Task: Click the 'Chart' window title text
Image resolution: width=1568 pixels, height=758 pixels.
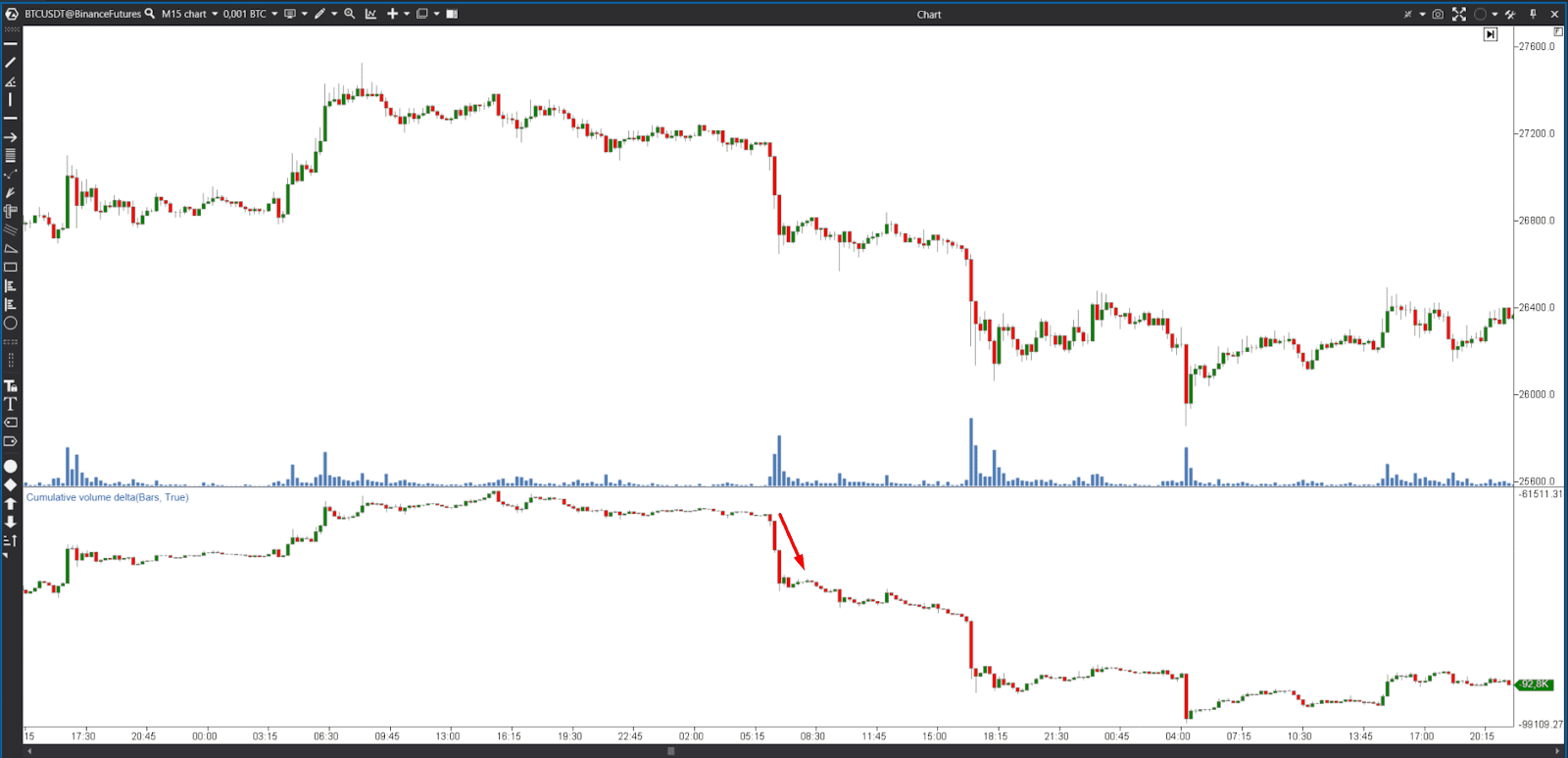Action: coord(929,15)
